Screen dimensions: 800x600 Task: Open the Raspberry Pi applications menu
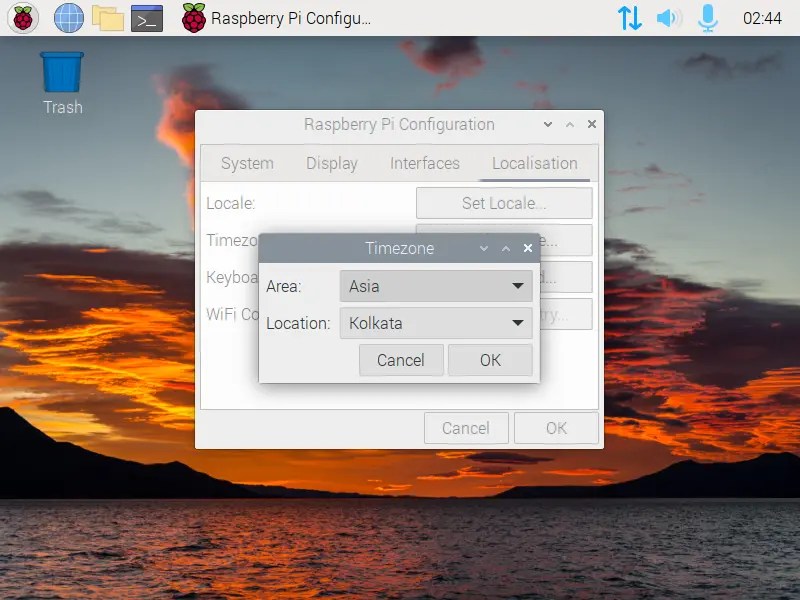[21, 17]
